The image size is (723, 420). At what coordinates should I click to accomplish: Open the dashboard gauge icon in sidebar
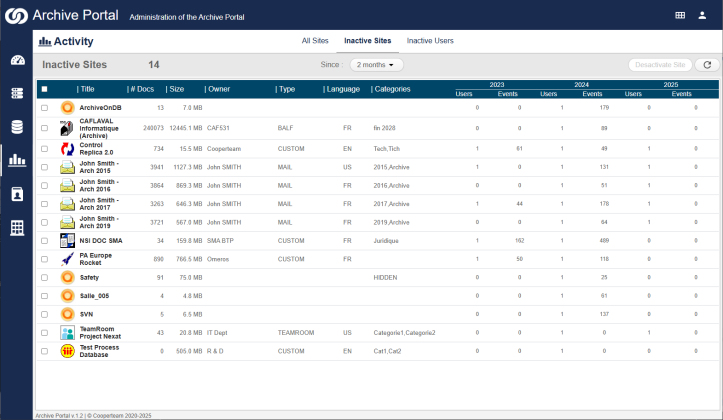(x=18, y=60)
